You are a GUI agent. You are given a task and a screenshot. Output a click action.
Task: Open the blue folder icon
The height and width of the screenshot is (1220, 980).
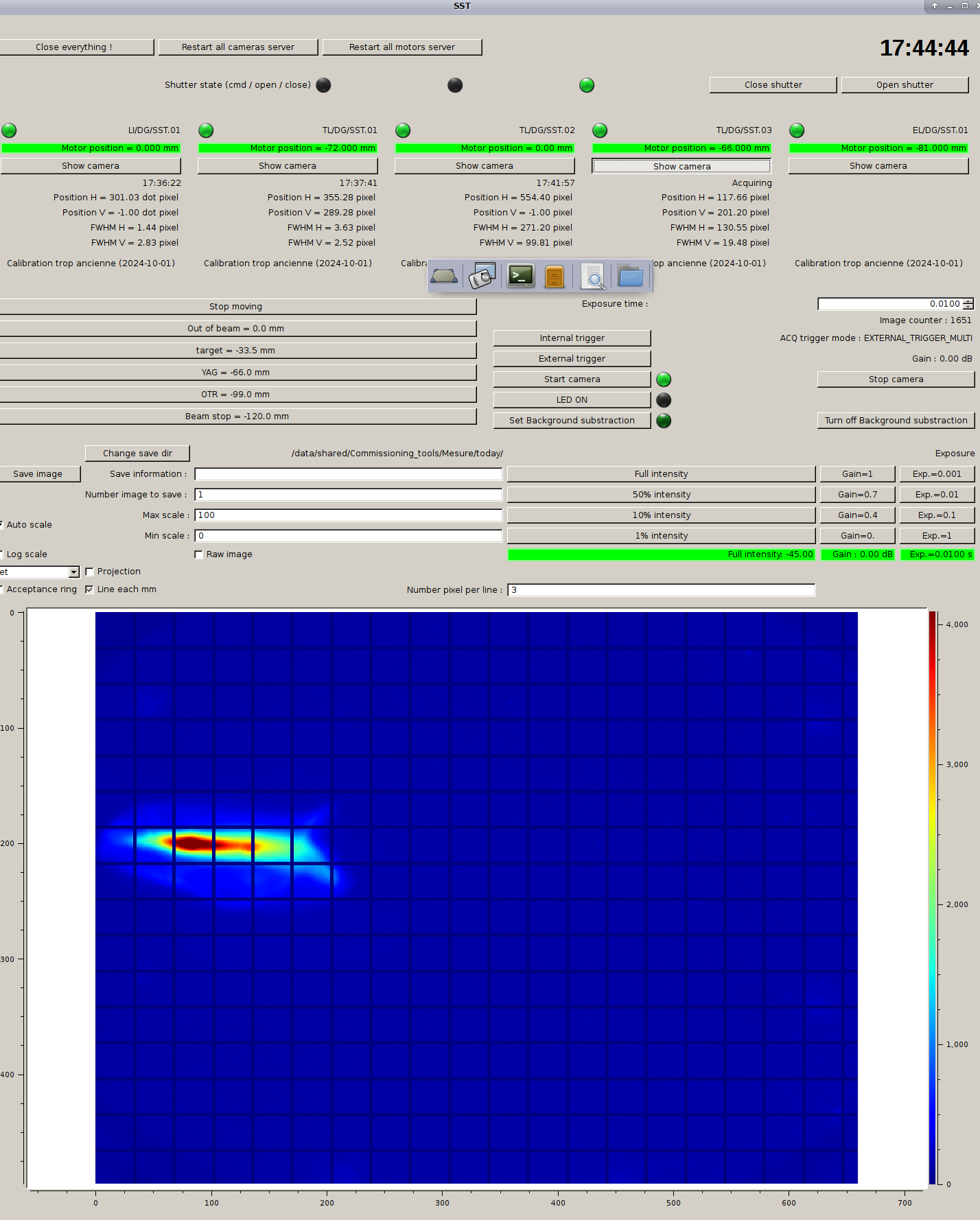630,277
